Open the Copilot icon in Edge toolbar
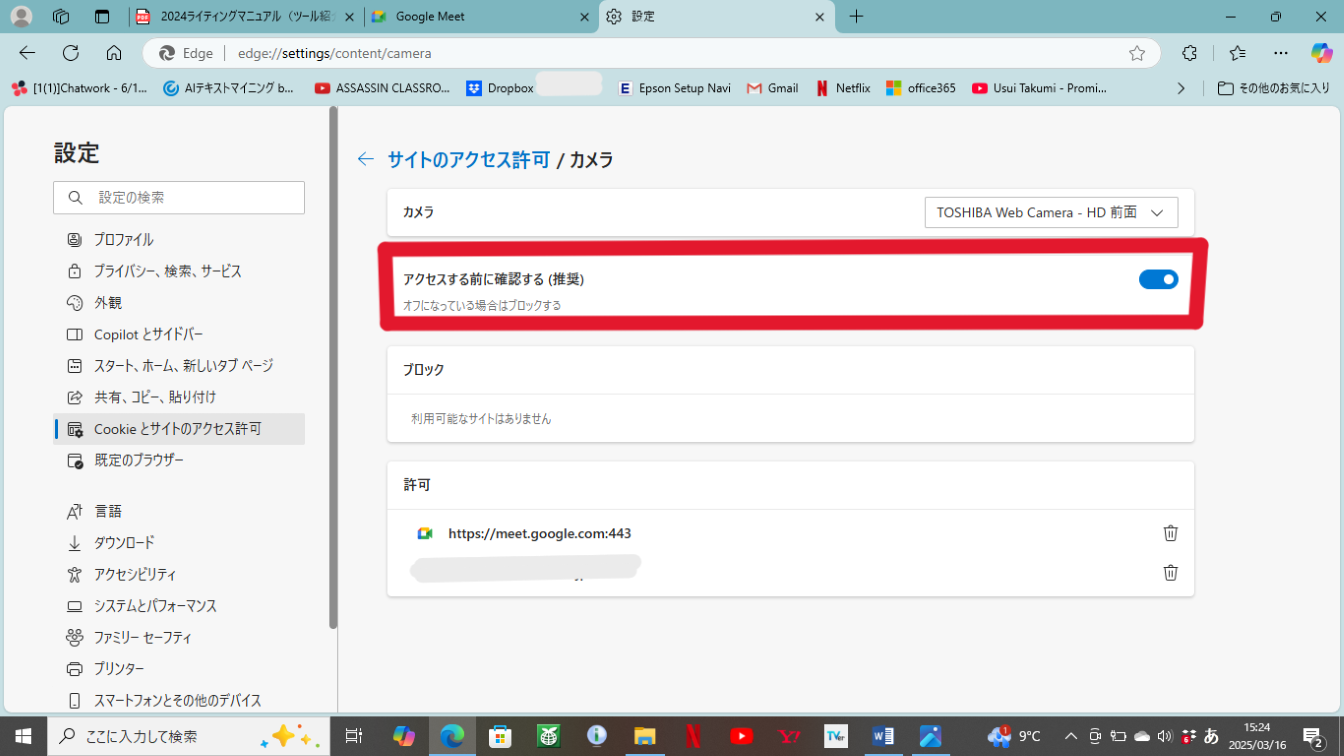The width and height of the screenshot is (1344, 756). (x=1321, y=53)
